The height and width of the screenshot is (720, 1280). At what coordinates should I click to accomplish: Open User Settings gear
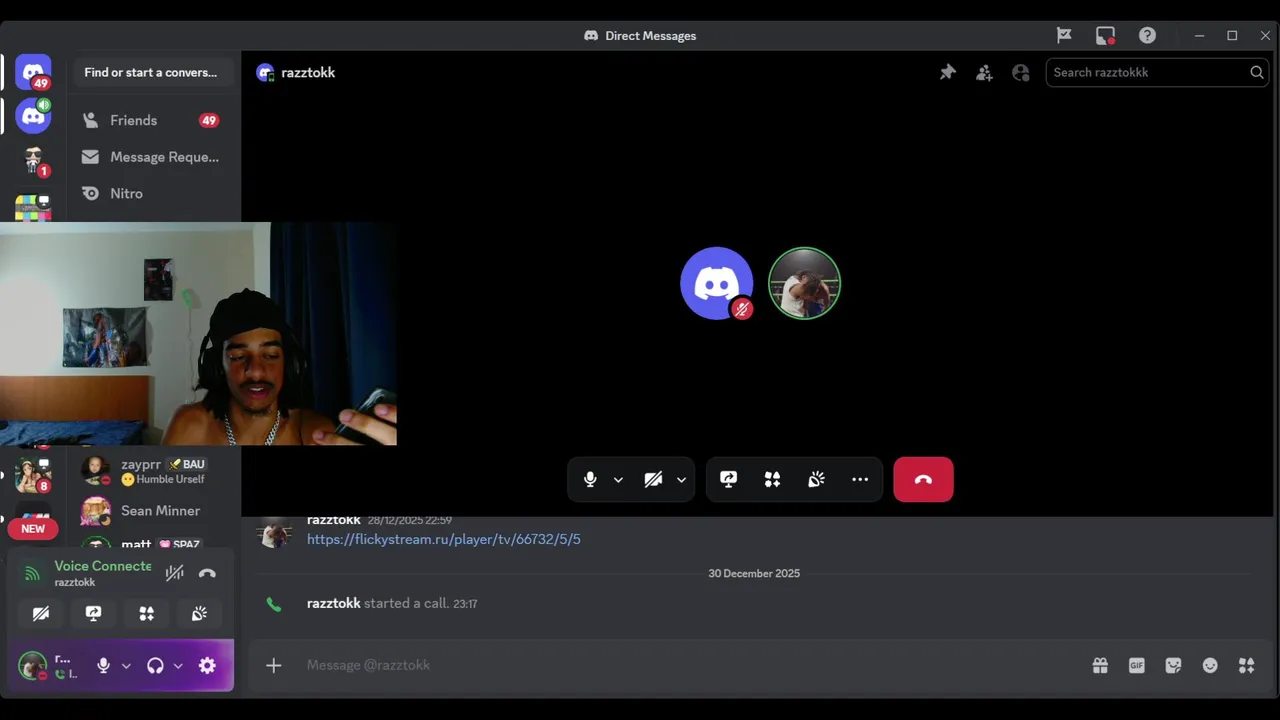pyautogui.click(x=207, y=666)
